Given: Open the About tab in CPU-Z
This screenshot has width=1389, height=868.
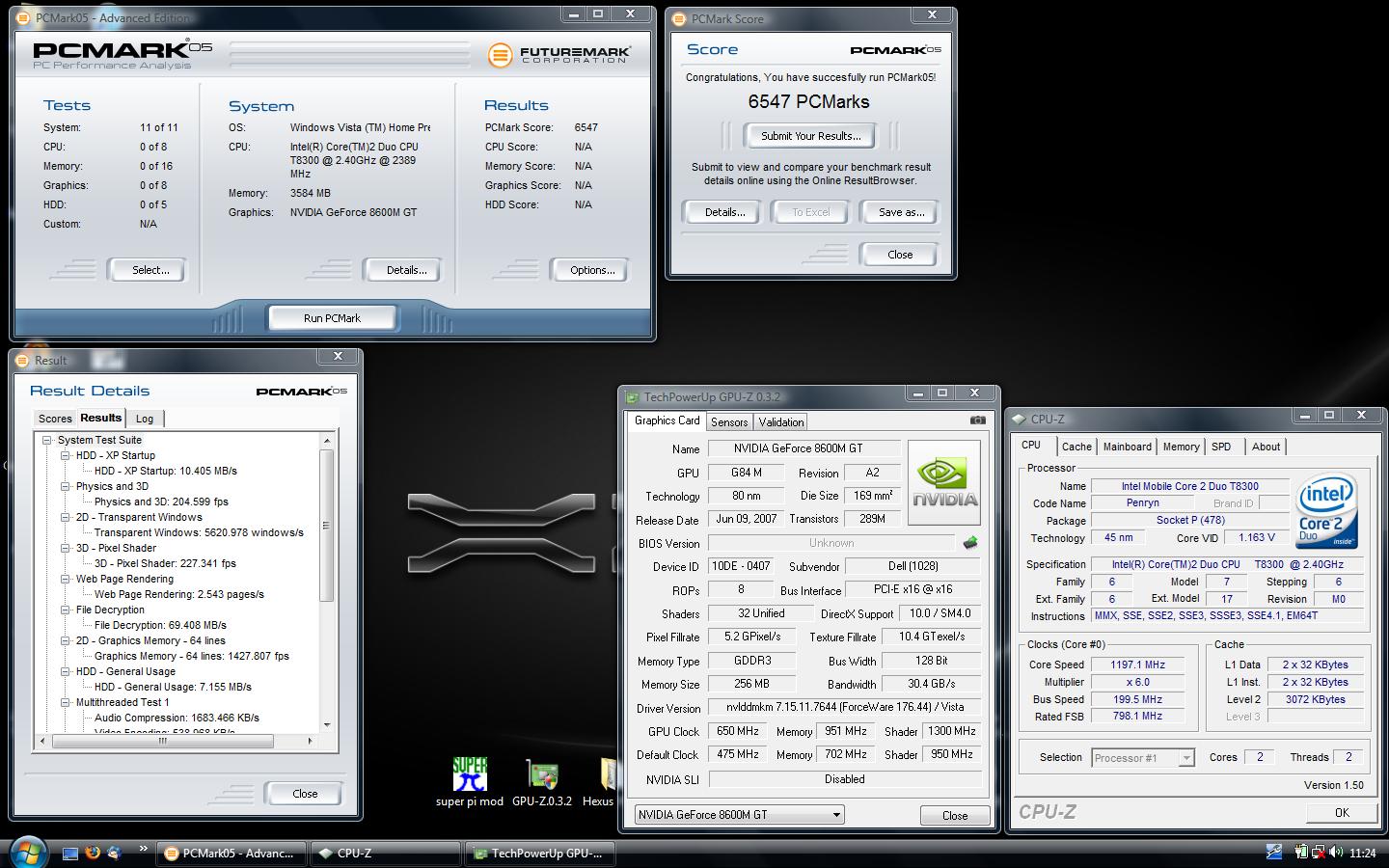Looking at the screenshot, I should [1266, 447].
